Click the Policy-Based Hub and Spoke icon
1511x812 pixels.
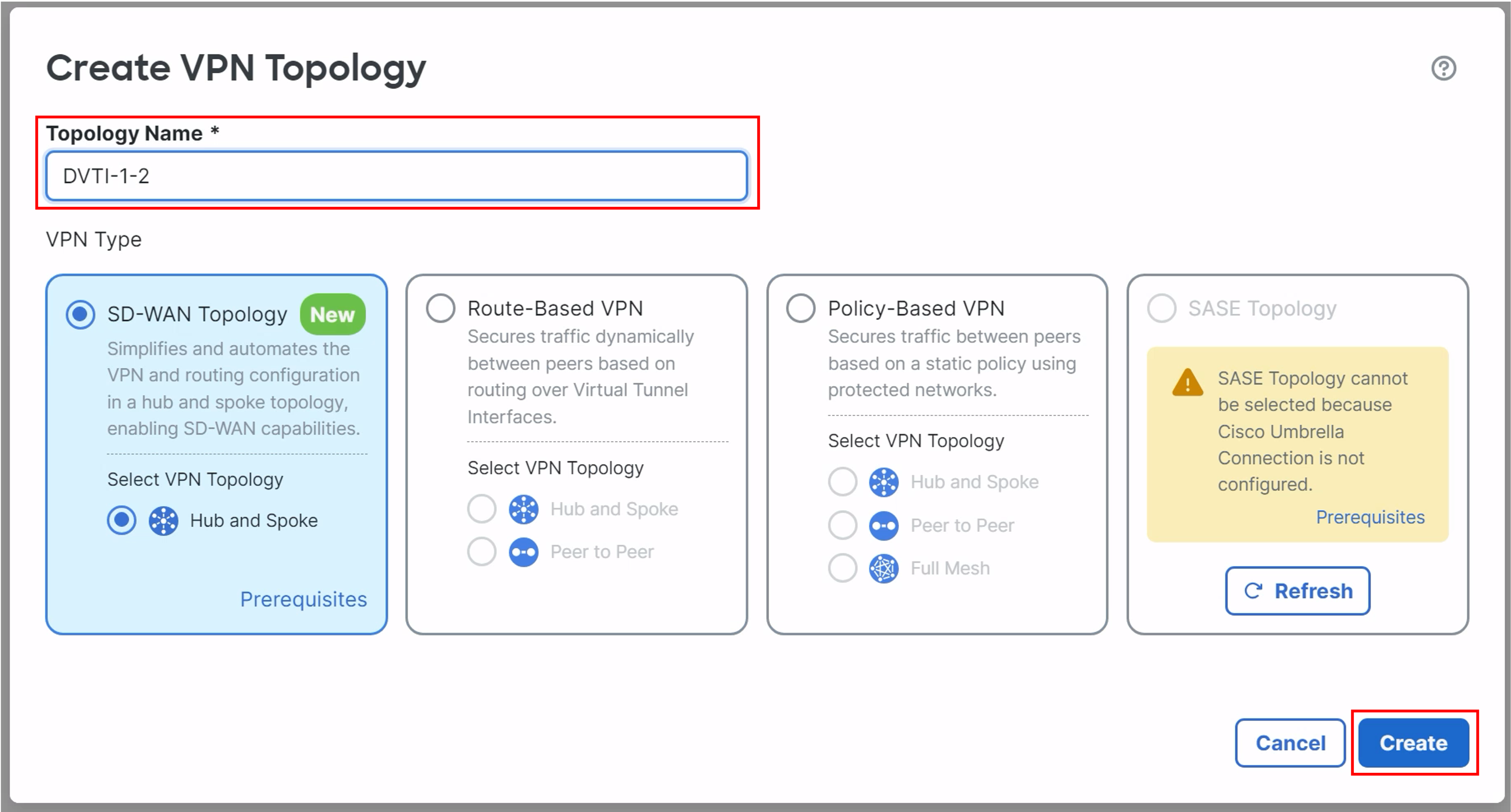tap(884, 482)
